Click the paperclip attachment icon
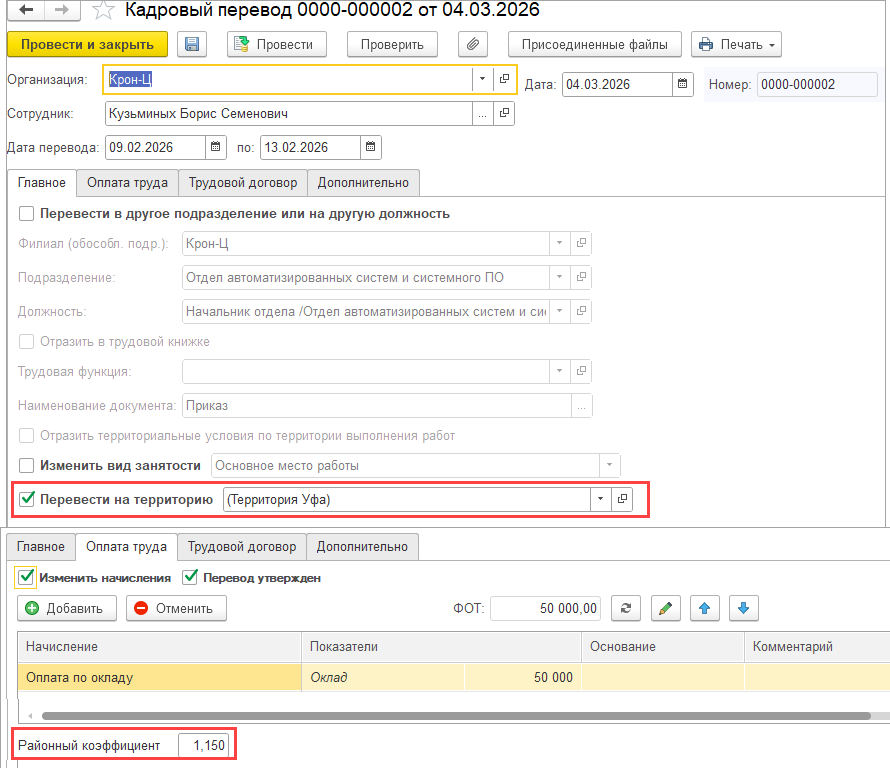 click(472, 44)
